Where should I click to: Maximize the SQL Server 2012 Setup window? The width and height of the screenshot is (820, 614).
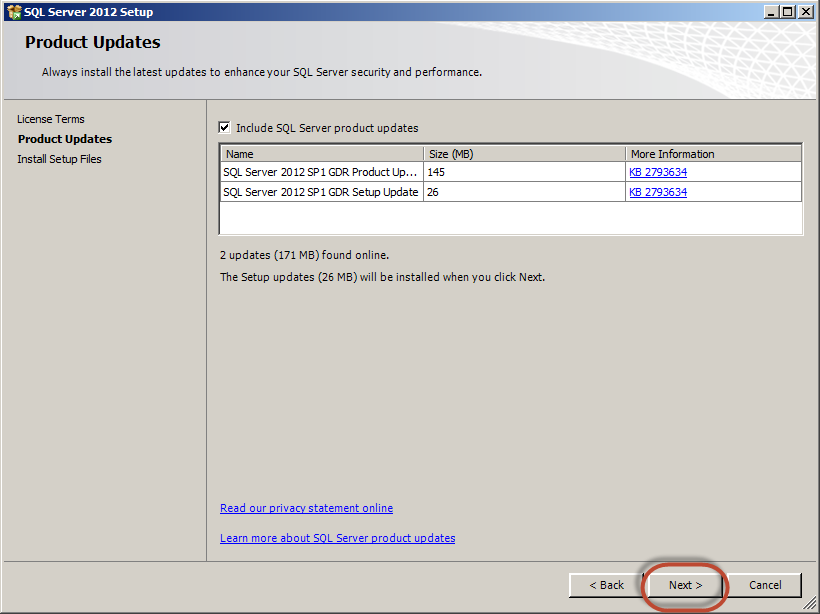(x=788, y=12)
